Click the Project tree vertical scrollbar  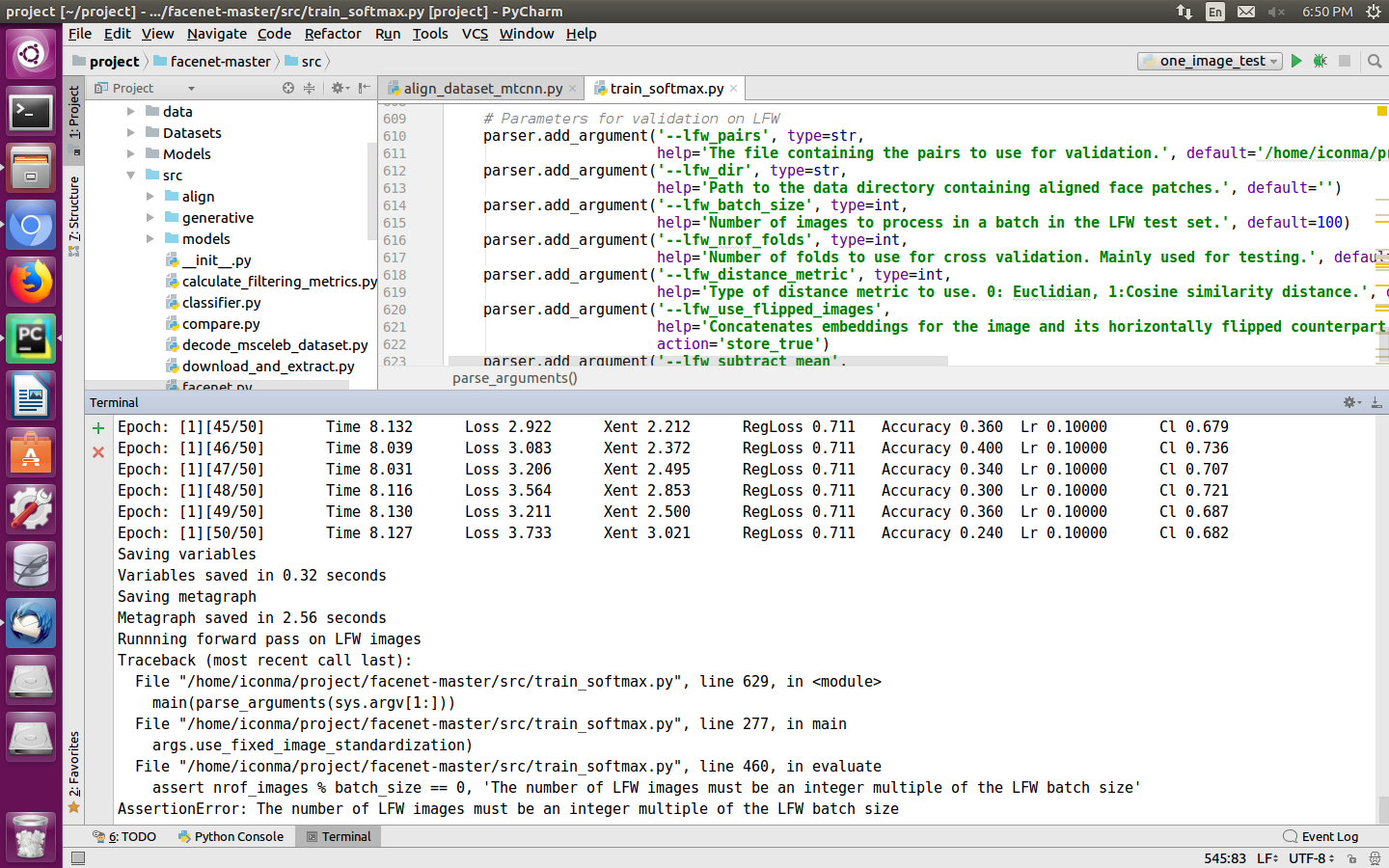pyautogui.click(x=372, y=191)
